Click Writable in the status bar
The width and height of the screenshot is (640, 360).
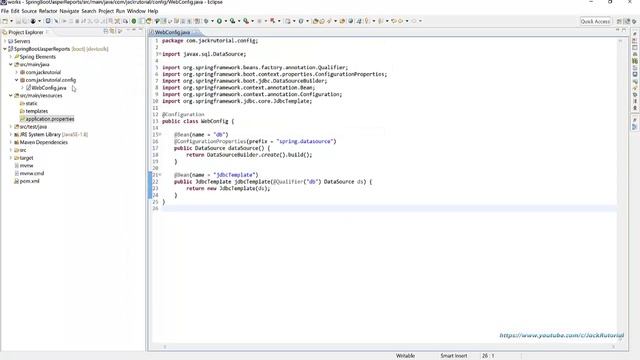pos(405,356)
